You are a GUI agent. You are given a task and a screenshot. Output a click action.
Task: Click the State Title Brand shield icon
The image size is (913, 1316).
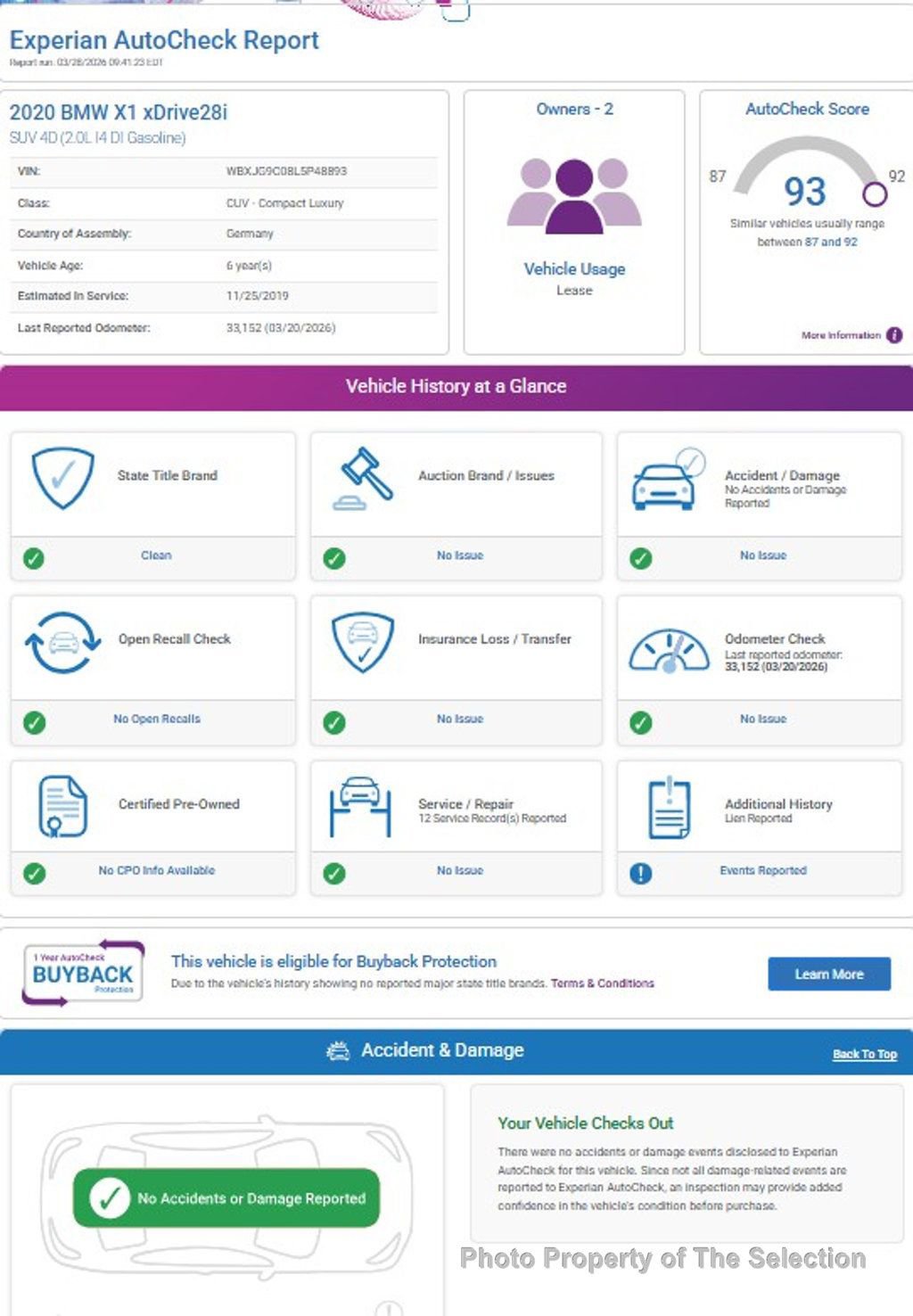coord(62,478)
